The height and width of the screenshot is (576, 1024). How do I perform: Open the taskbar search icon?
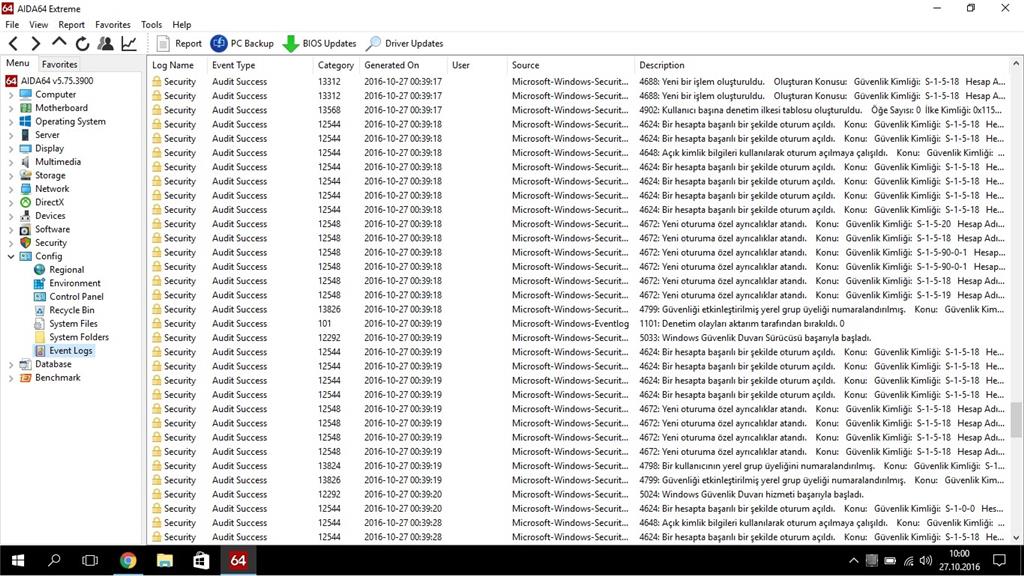pyautogui.click(x=54, y=560)
